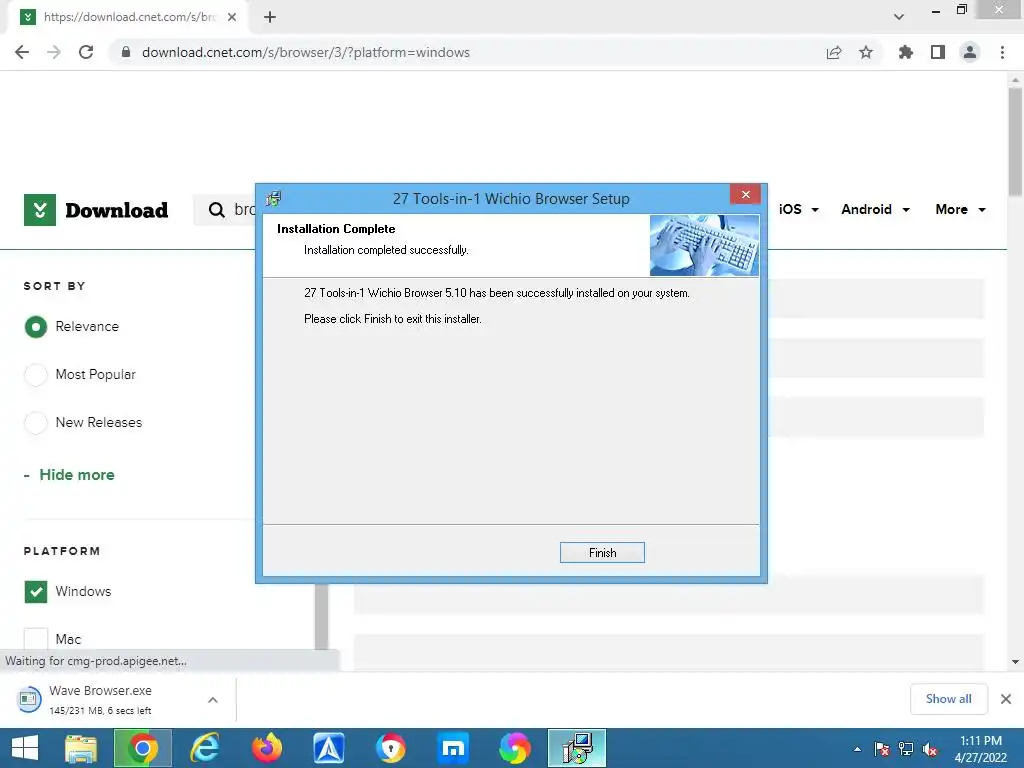Uncheck the Windows platform checkbox

(x=36, y=592)
